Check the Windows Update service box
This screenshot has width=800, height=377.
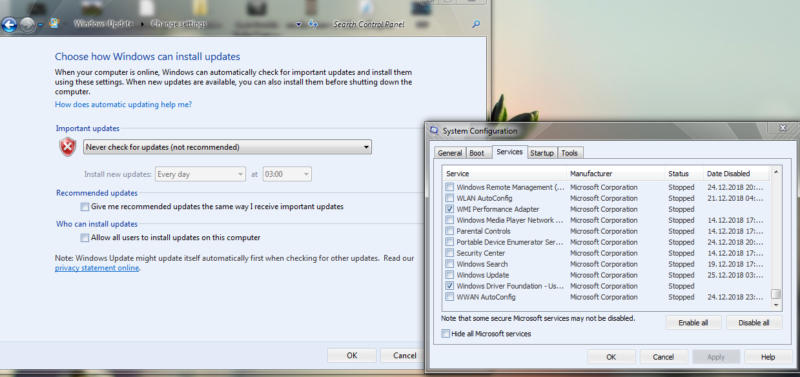coord(449,275)
